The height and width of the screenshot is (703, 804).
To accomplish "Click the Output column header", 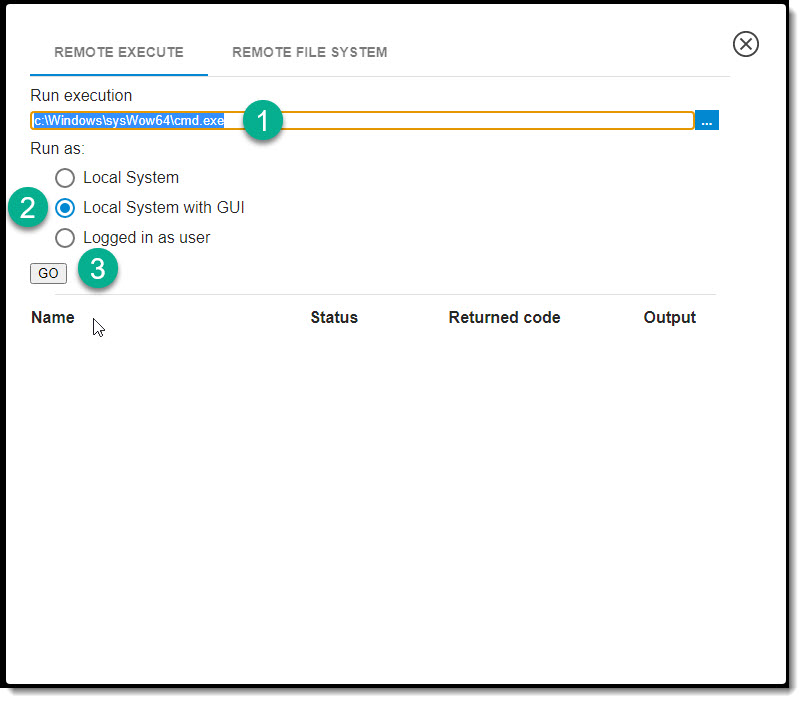I will 669,317.
